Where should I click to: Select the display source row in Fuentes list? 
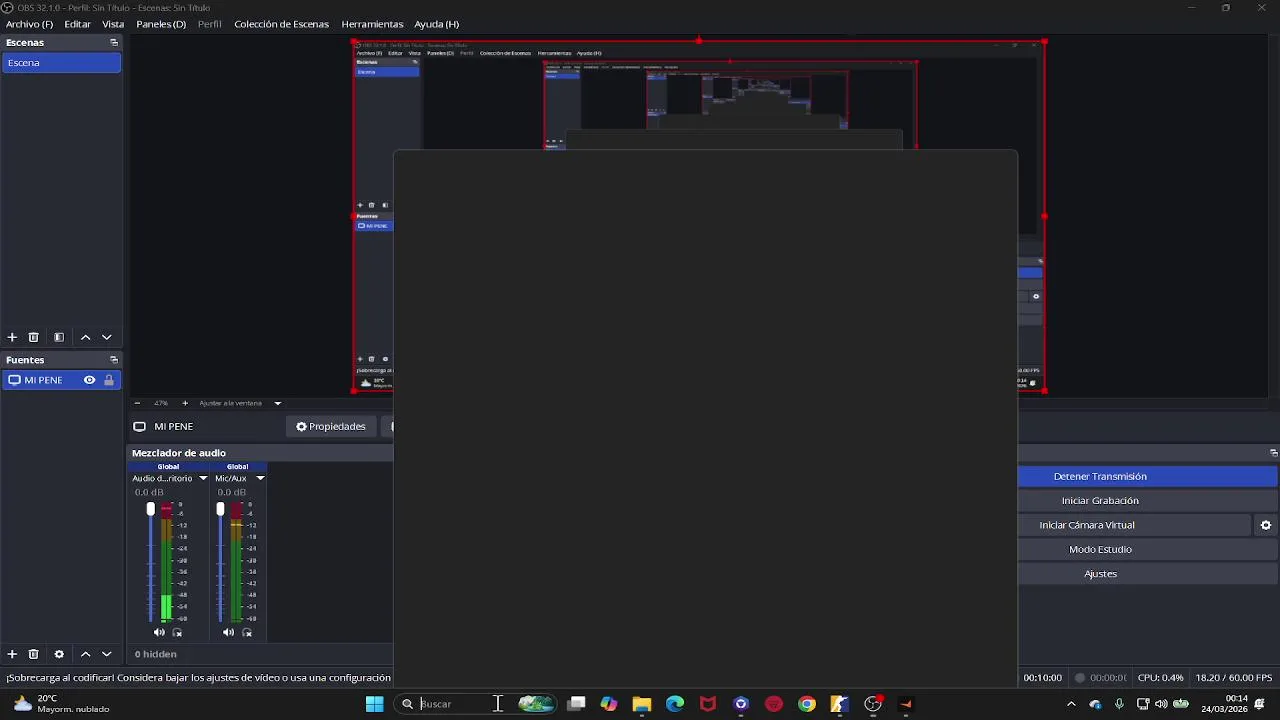point(61,380)
